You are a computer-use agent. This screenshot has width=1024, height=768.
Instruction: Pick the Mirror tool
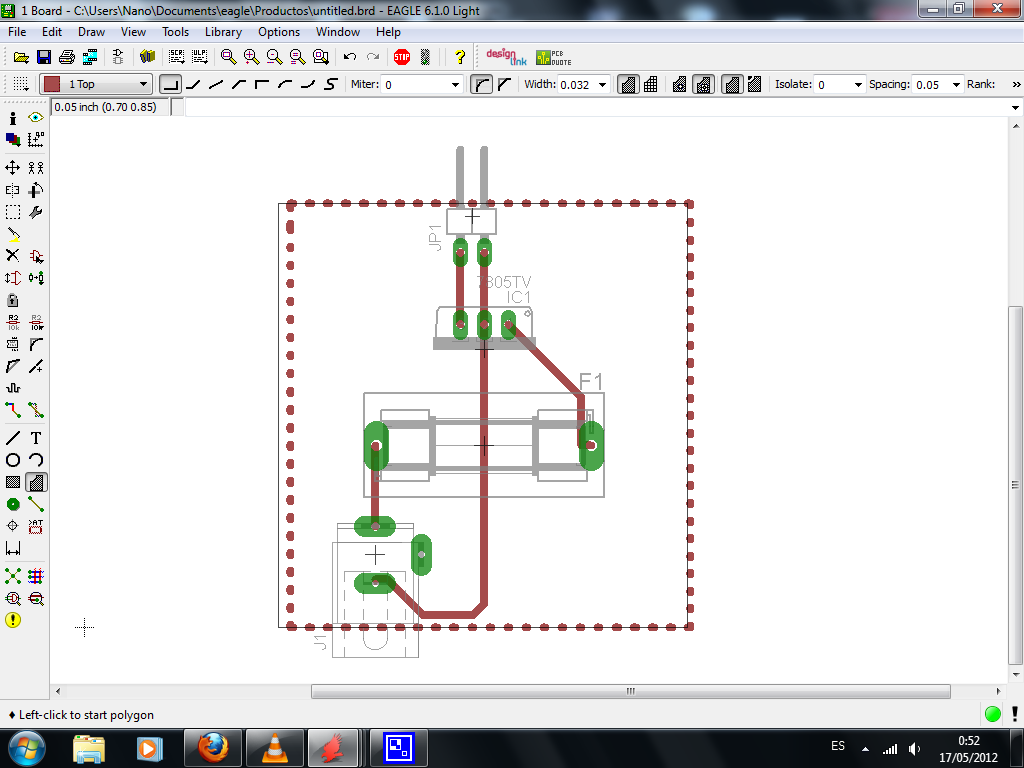12,190
